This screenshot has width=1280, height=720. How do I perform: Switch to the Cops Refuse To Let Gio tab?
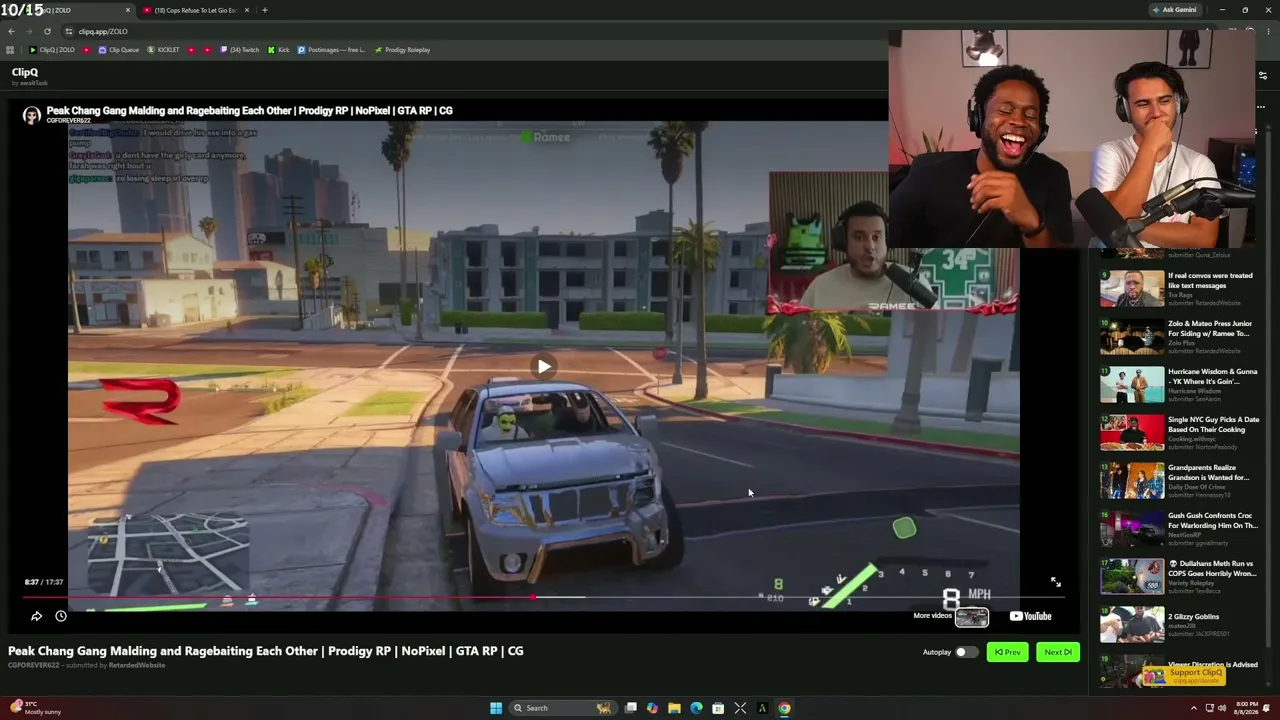pos(195,10)
